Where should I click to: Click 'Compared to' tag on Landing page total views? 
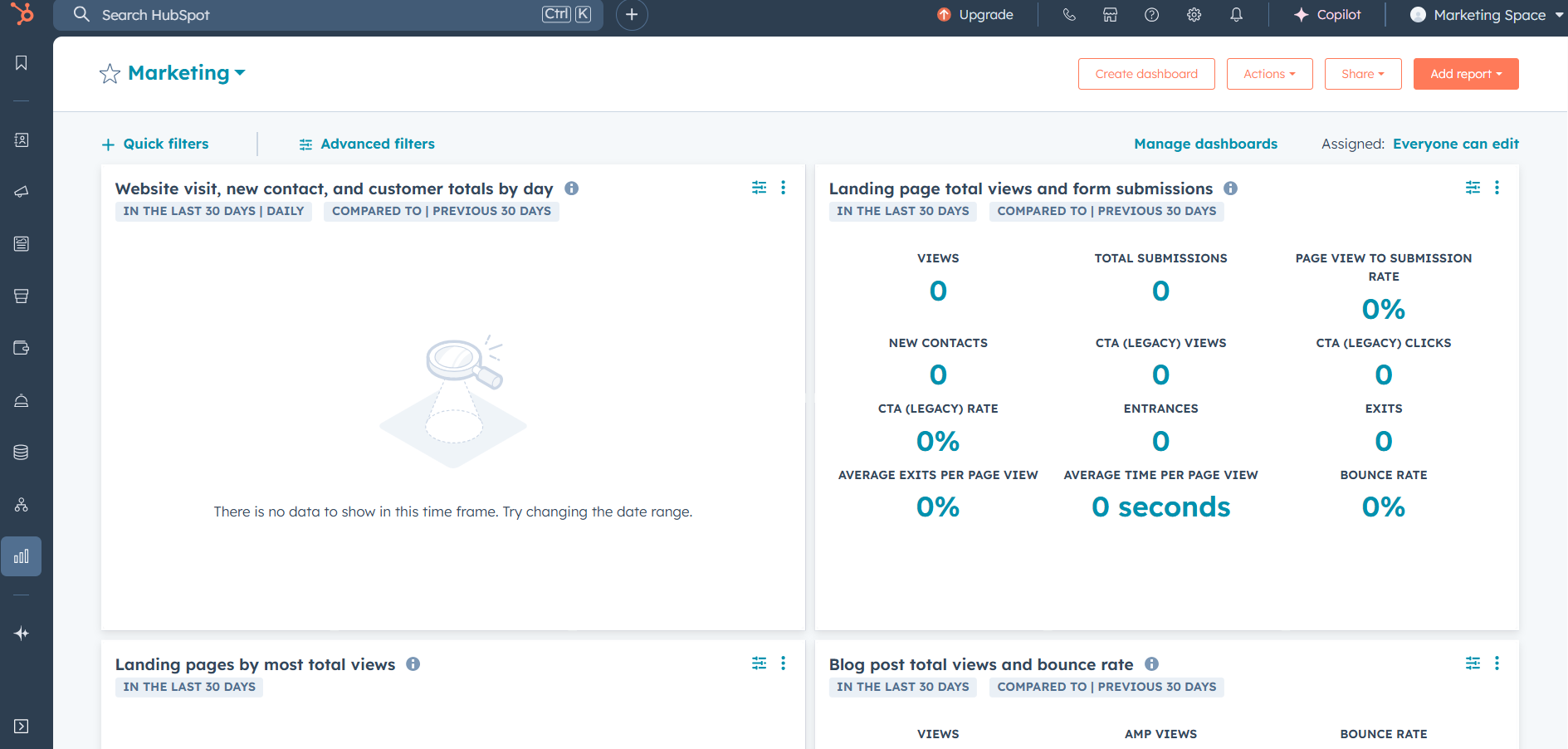[1106, 211]
